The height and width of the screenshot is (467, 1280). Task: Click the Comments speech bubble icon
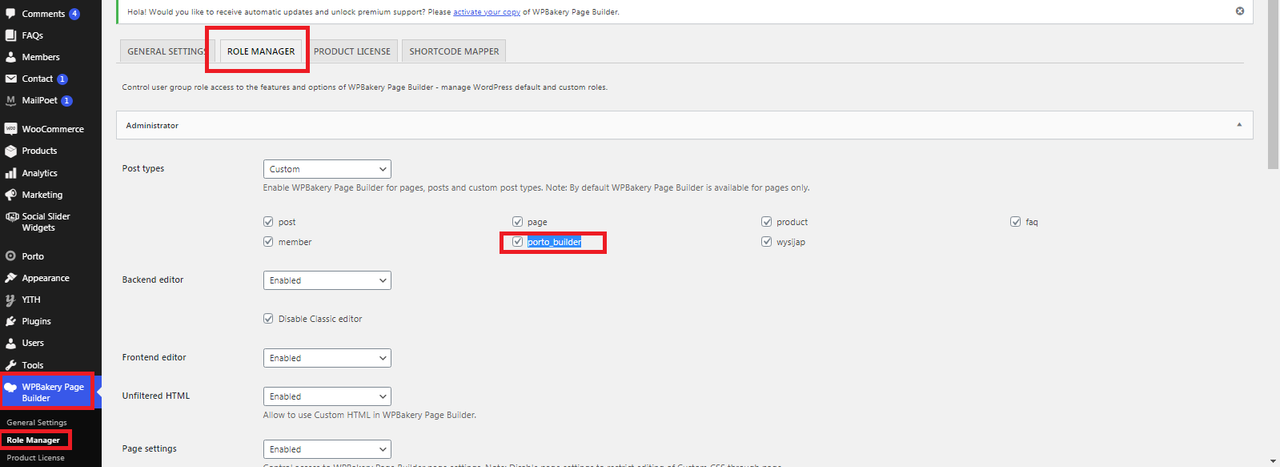[x=11, y=14]
